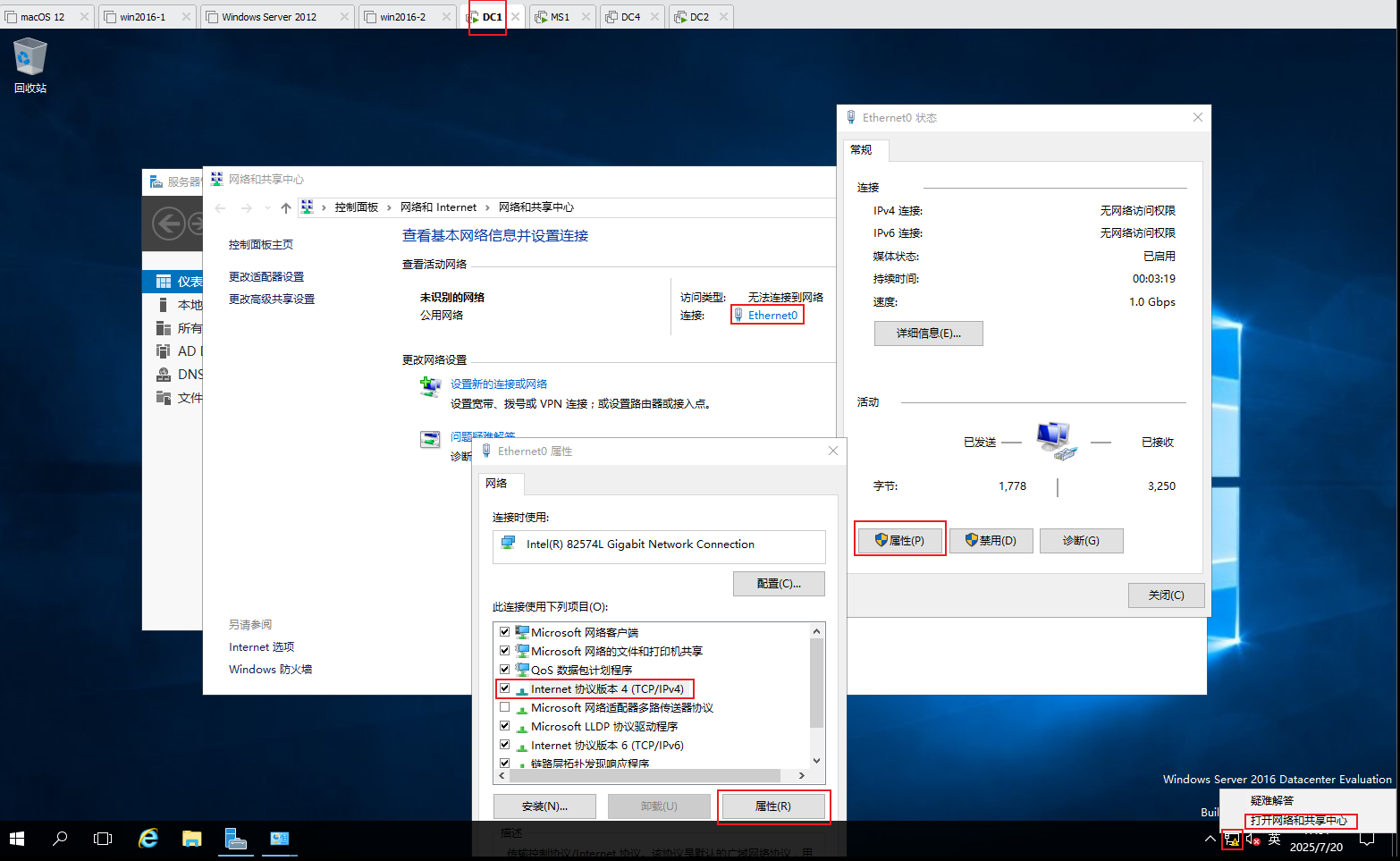Open Internet 选项 link
This screenshot has height=861, width=1400.
click(x=261, y=647)
